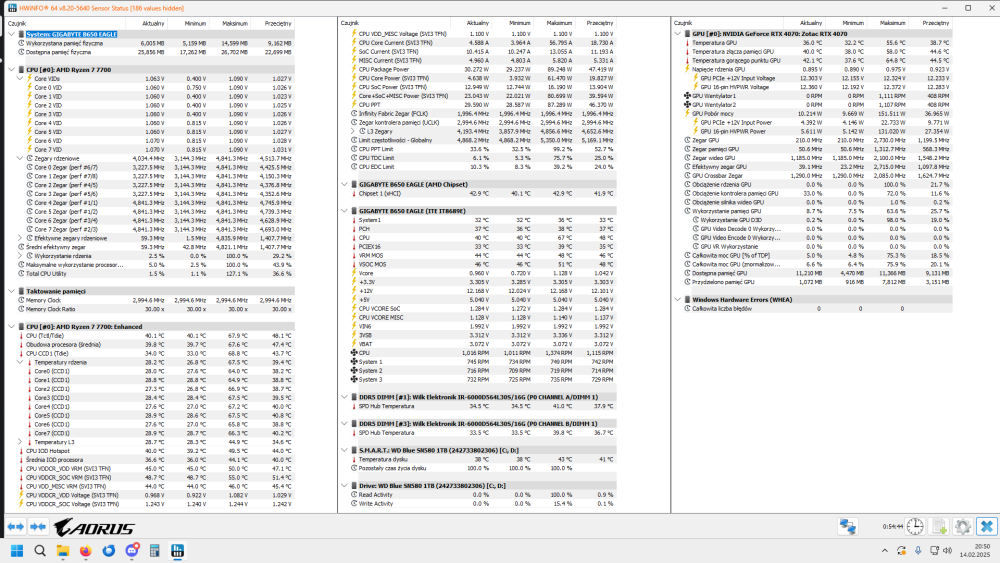Click the Przeciętny column header in left panel
1000x563 pixels.
click(277, 21)
